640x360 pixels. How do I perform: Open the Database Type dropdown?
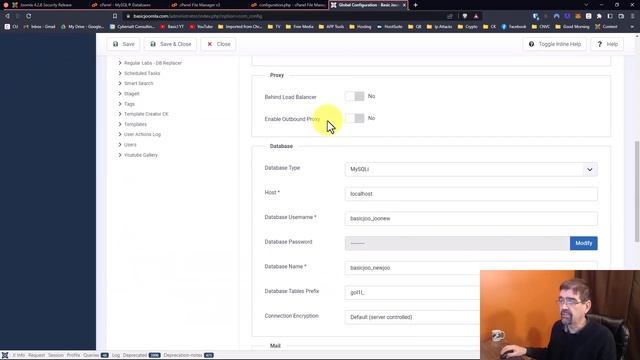click(471, 169)
